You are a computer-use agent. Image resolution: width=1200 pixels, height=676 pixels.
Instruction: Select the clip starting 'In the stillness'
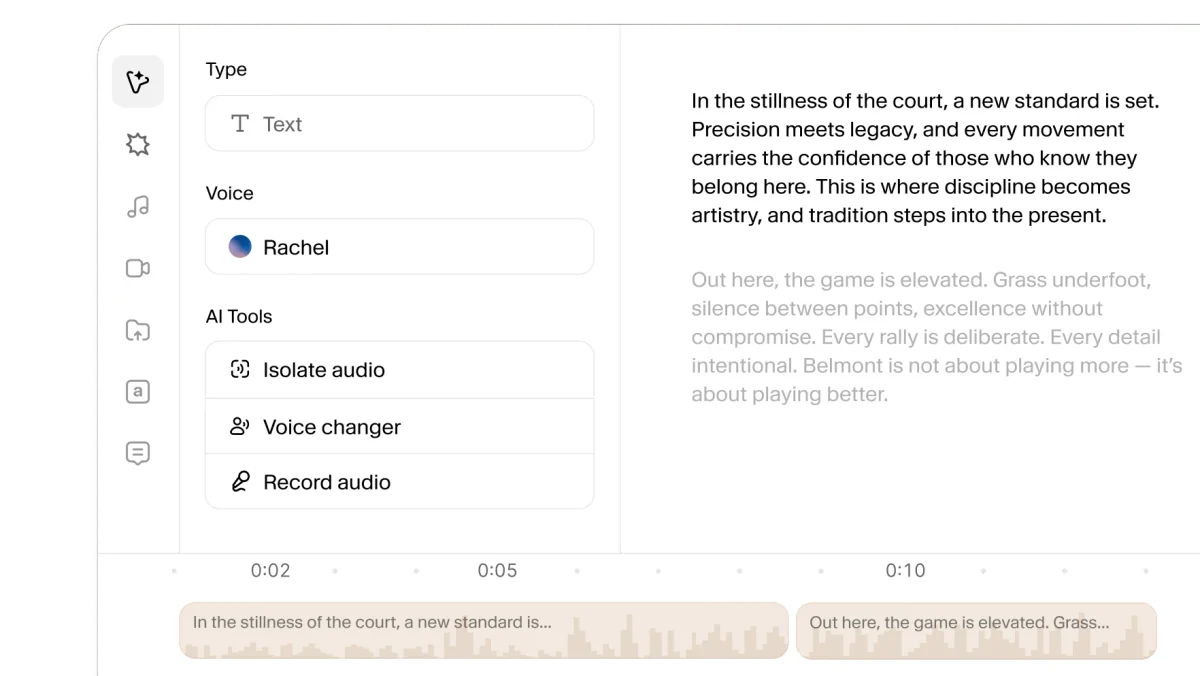[x=483, y=630]
